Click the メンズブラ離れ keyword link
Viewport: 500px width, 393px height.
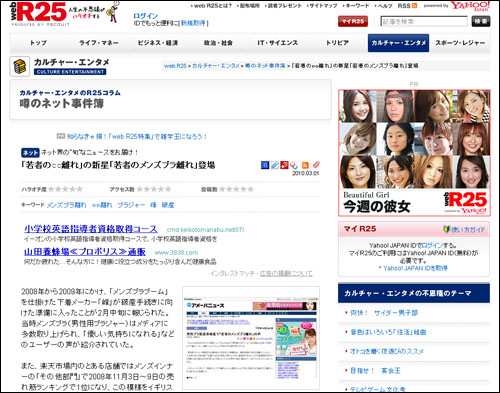[66, 205]
